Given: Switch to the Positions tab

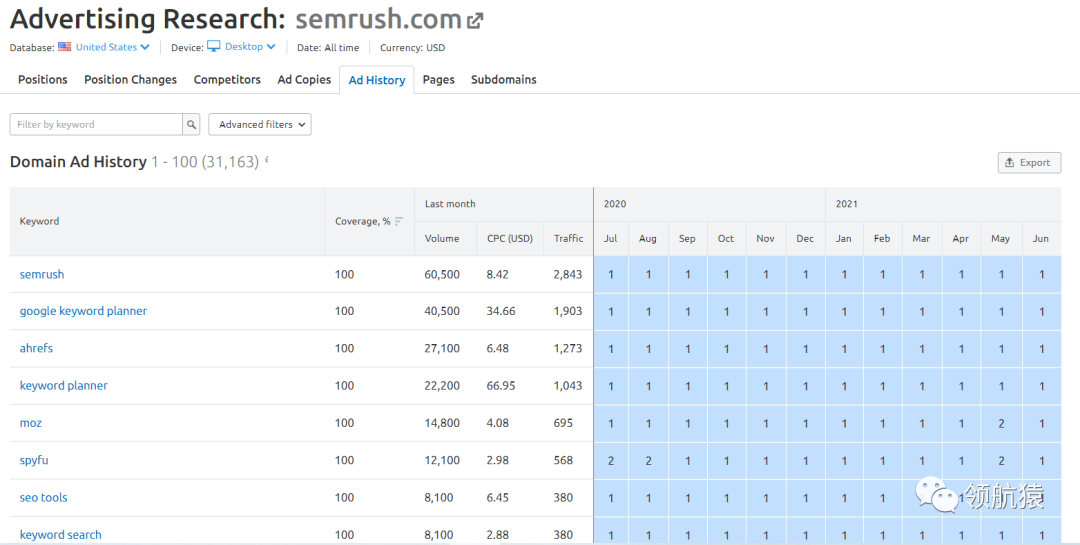Looking at the screenshot, I should tap(43, 80).
